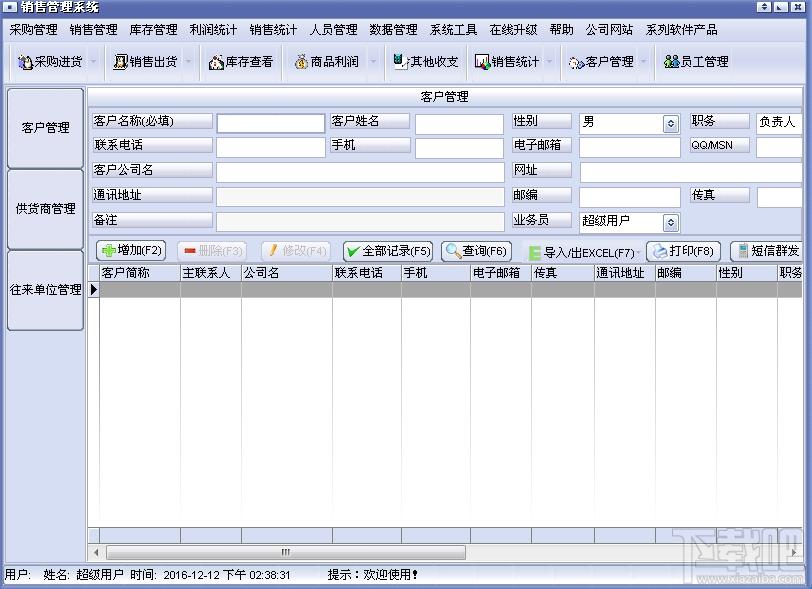The image size is (812, 589).
Task: Click the 主联系人 column header
Action: click(211, 272)
